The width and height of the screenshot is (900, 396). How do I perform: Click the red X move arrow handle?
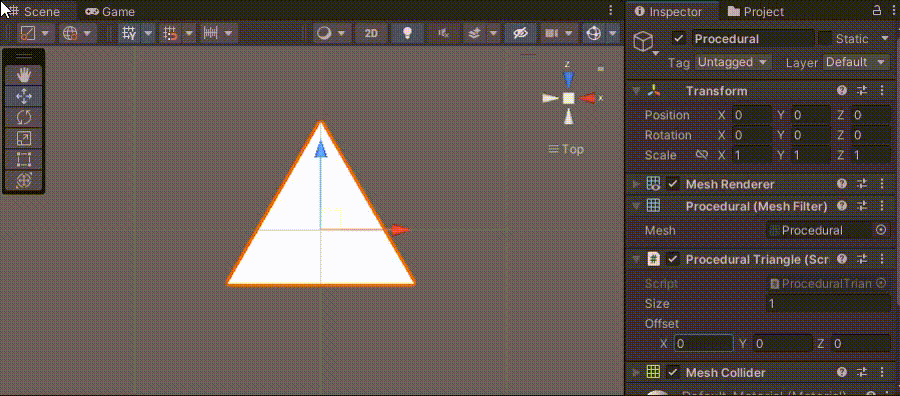[401, 230]
